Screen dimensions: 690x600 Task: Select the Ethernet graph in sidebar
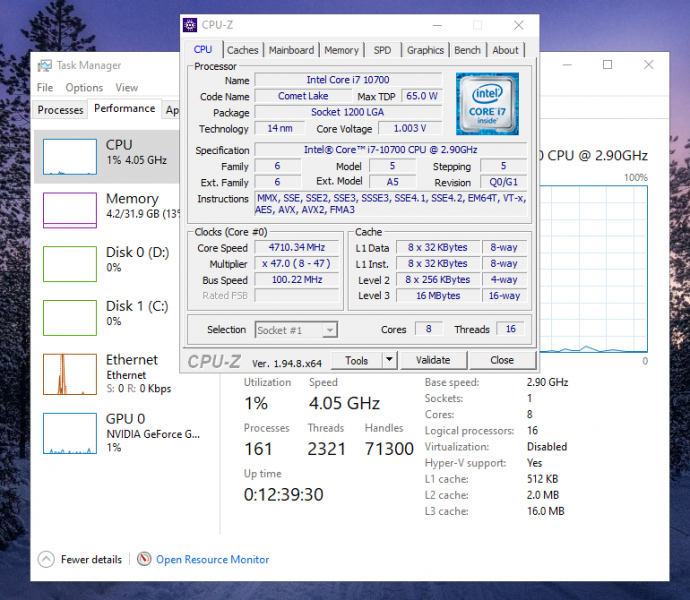(69, 373)
